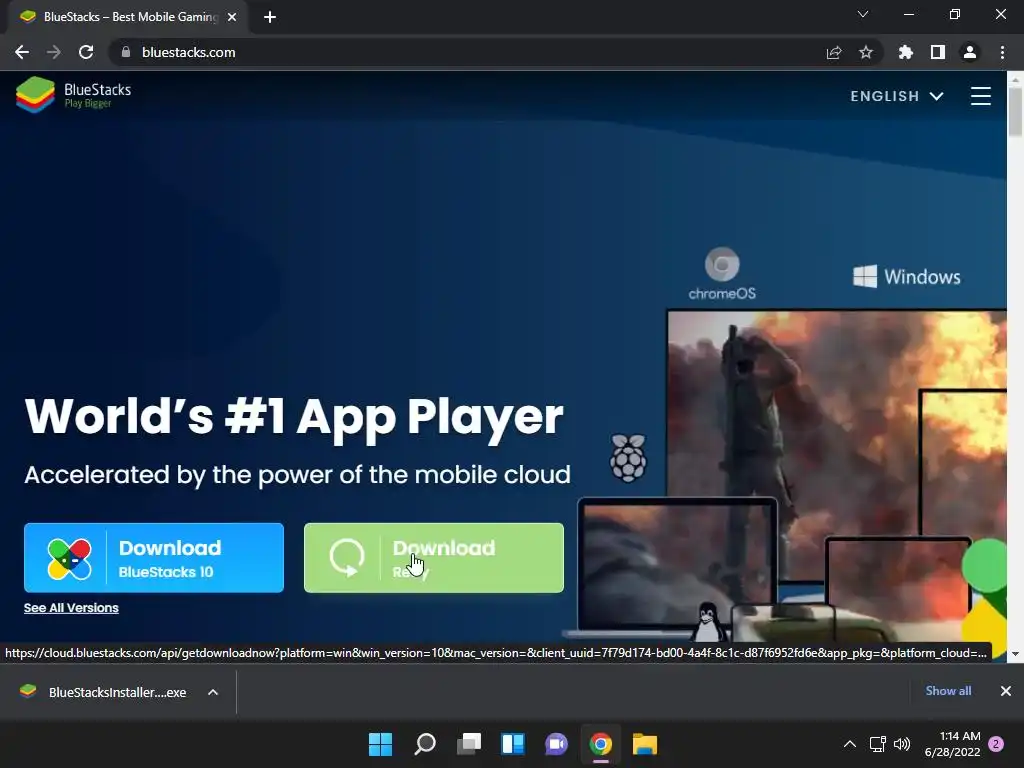1024x768 pixels.
Task: Open the Widgets taskbar icon
Action: [513, 744]
